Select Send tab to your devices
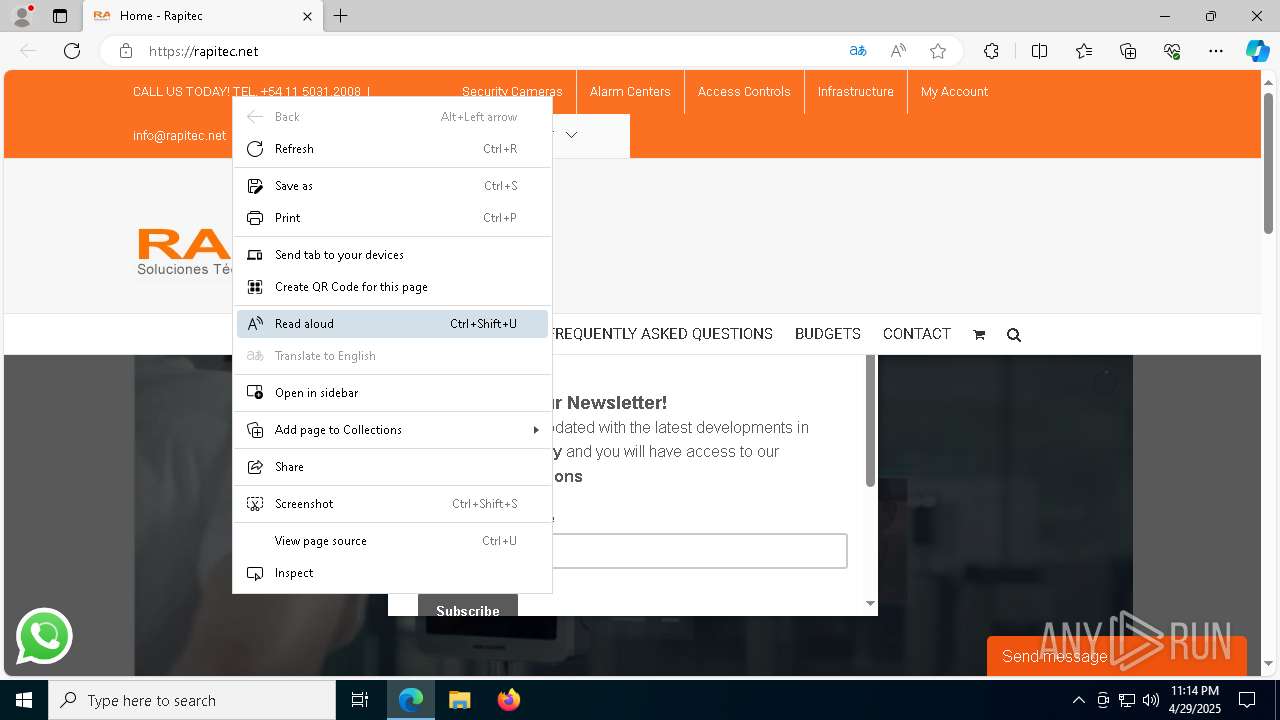1280x720 pixels. tap(392, 255)
